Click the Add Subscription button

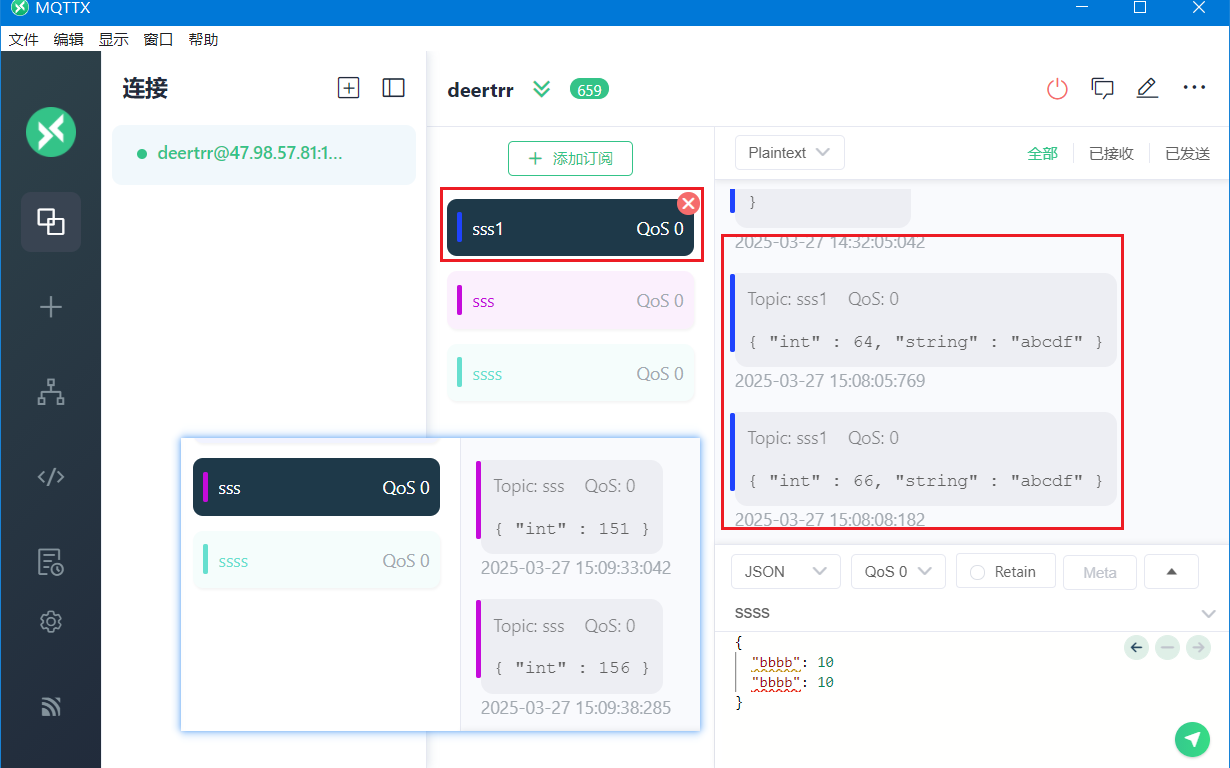click(x=570, y=158)
